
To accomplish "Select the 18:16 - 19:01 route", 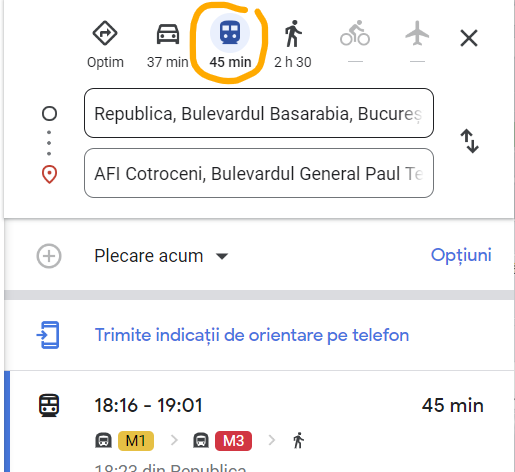I will 259,421.
